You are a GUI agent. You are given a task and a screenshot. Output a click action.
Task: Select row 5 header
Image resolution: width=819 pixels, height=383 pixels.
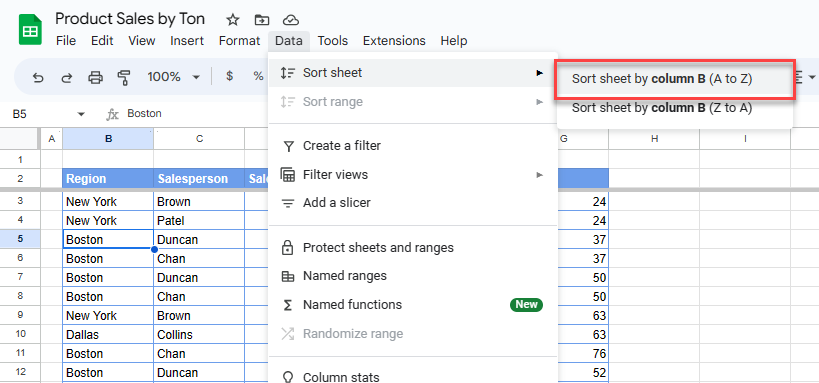(x=20, y=239)
